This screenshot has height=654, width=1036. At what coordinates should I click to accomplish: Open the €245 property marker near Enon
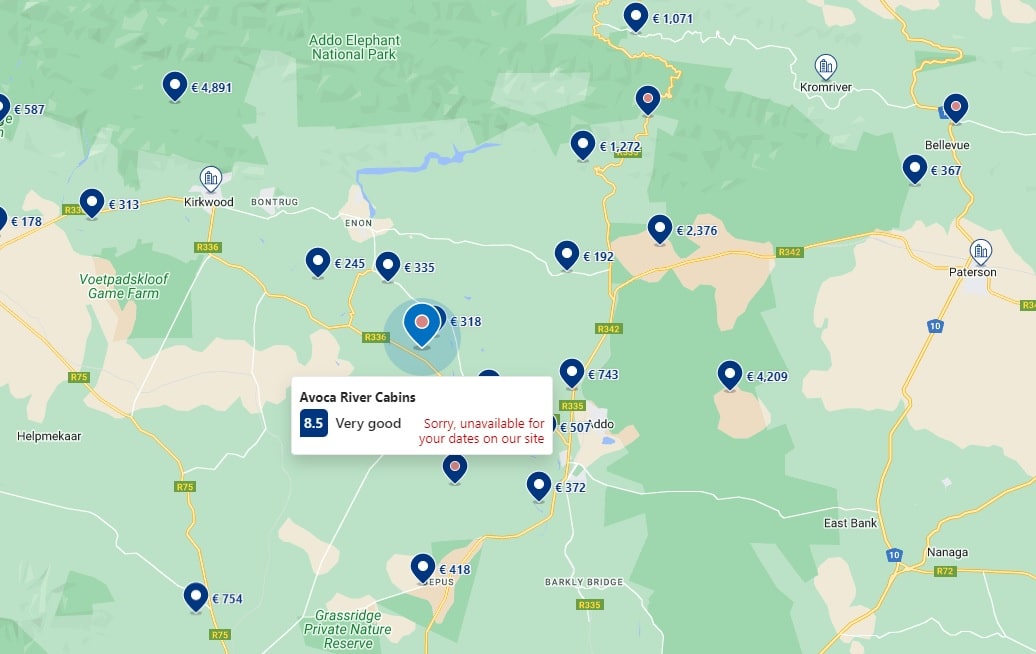316,259
